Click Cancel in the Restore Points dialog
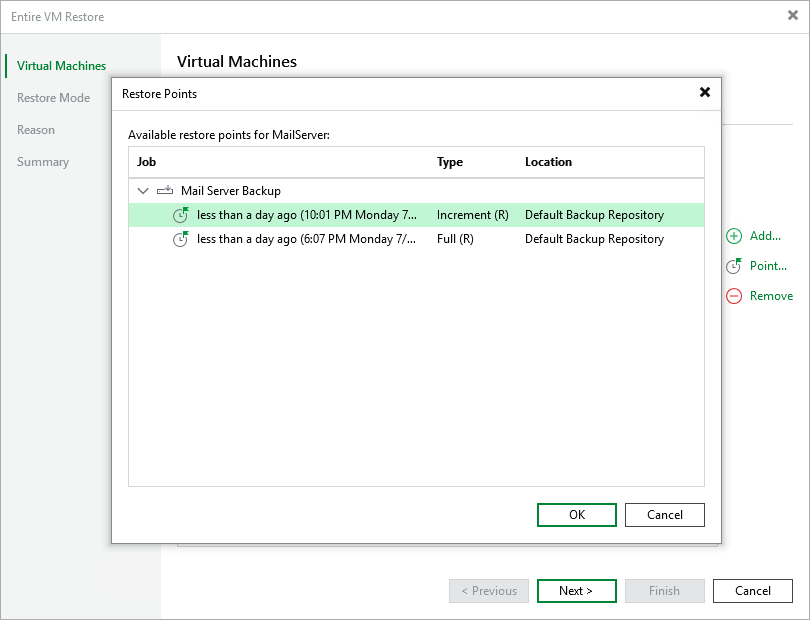 664,514
